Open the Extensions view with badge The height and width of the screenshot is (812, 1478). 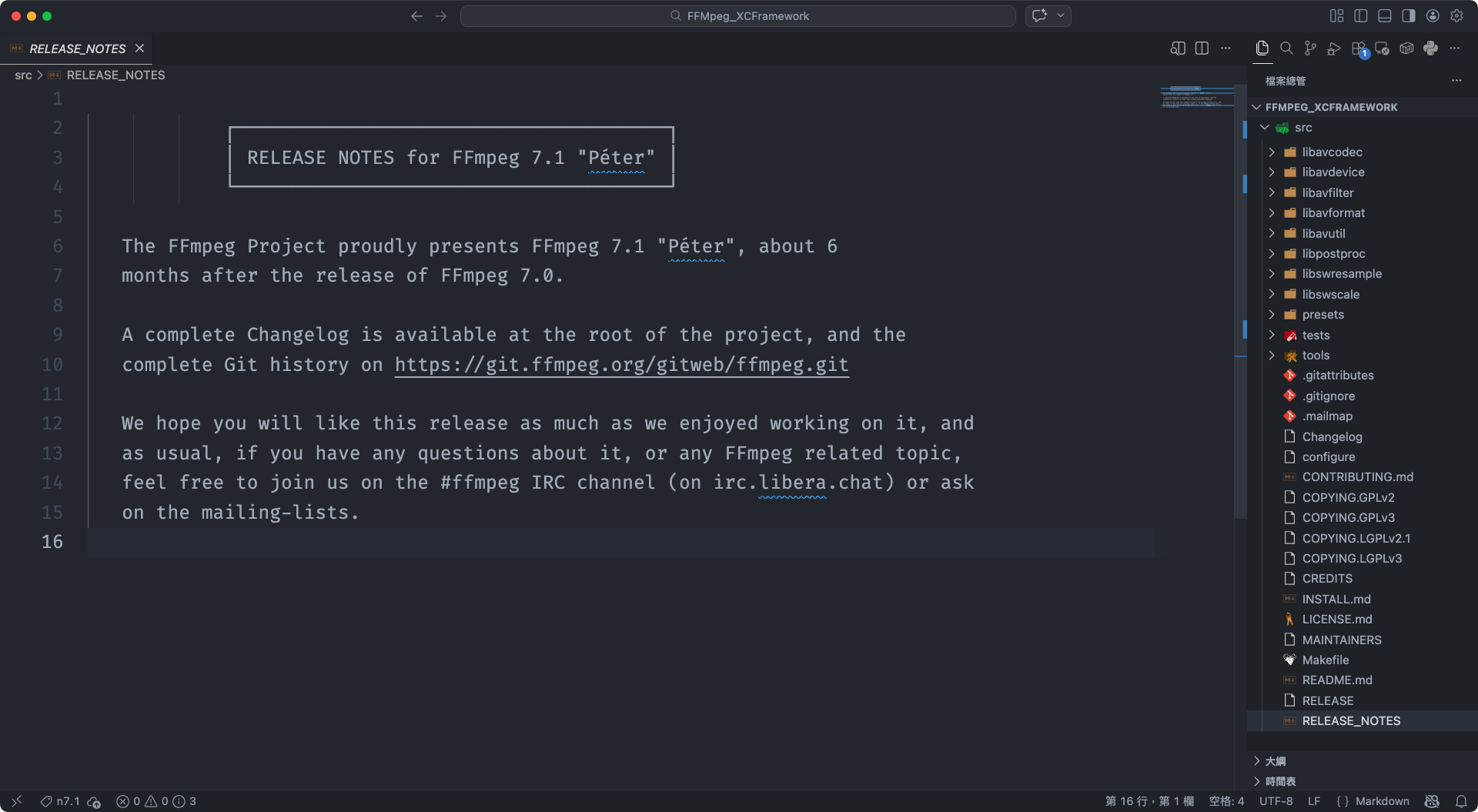pos(1359,48)
